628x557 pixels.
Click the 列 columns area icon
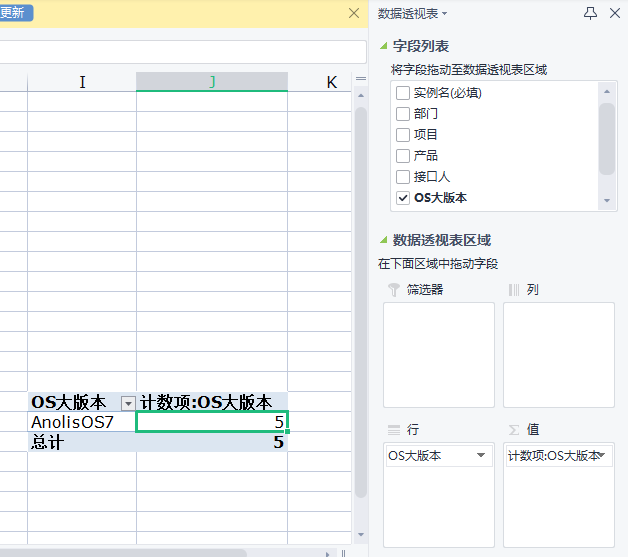(514, 290)
